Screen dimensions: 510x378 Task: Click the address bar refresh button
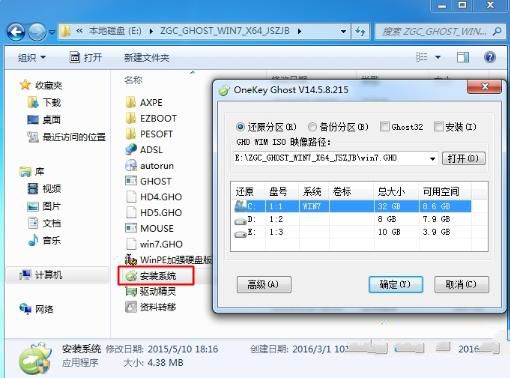360,32
